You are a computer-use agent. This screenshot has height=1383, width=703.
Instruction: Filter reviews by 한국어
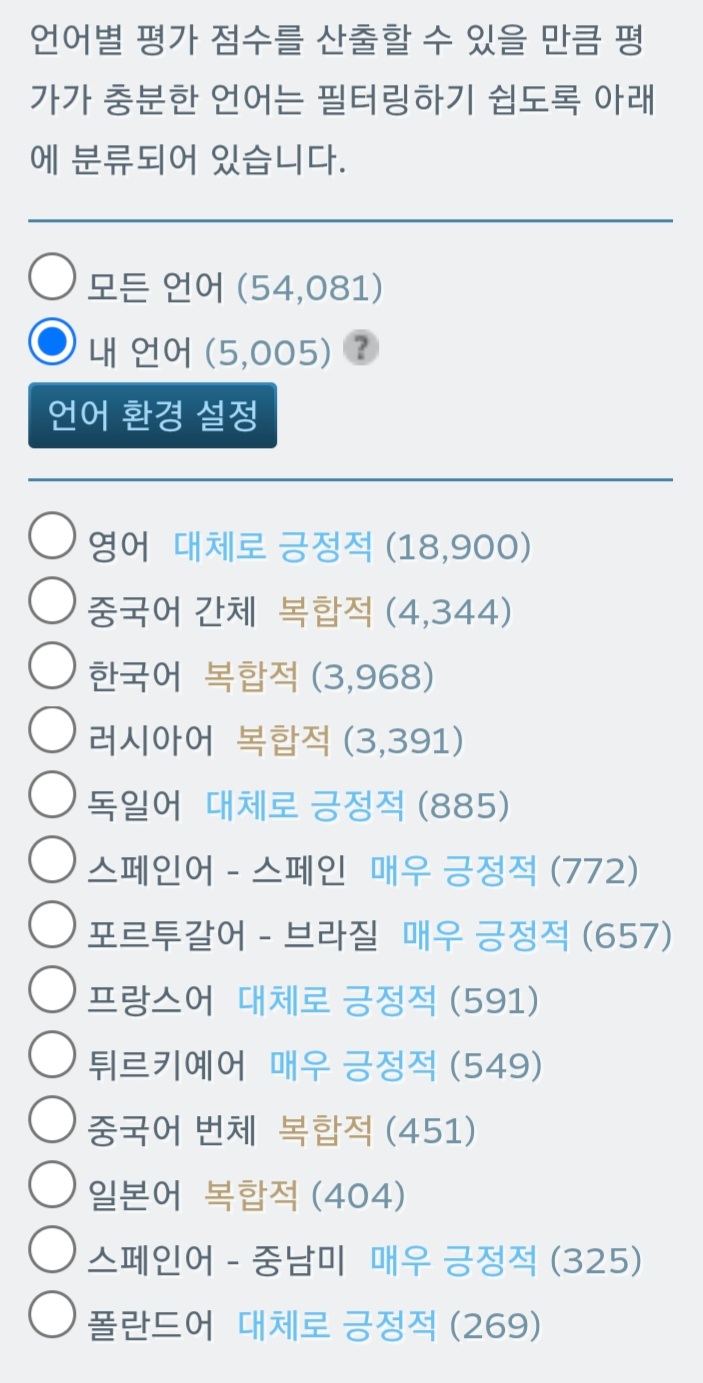tap(53, 667)
